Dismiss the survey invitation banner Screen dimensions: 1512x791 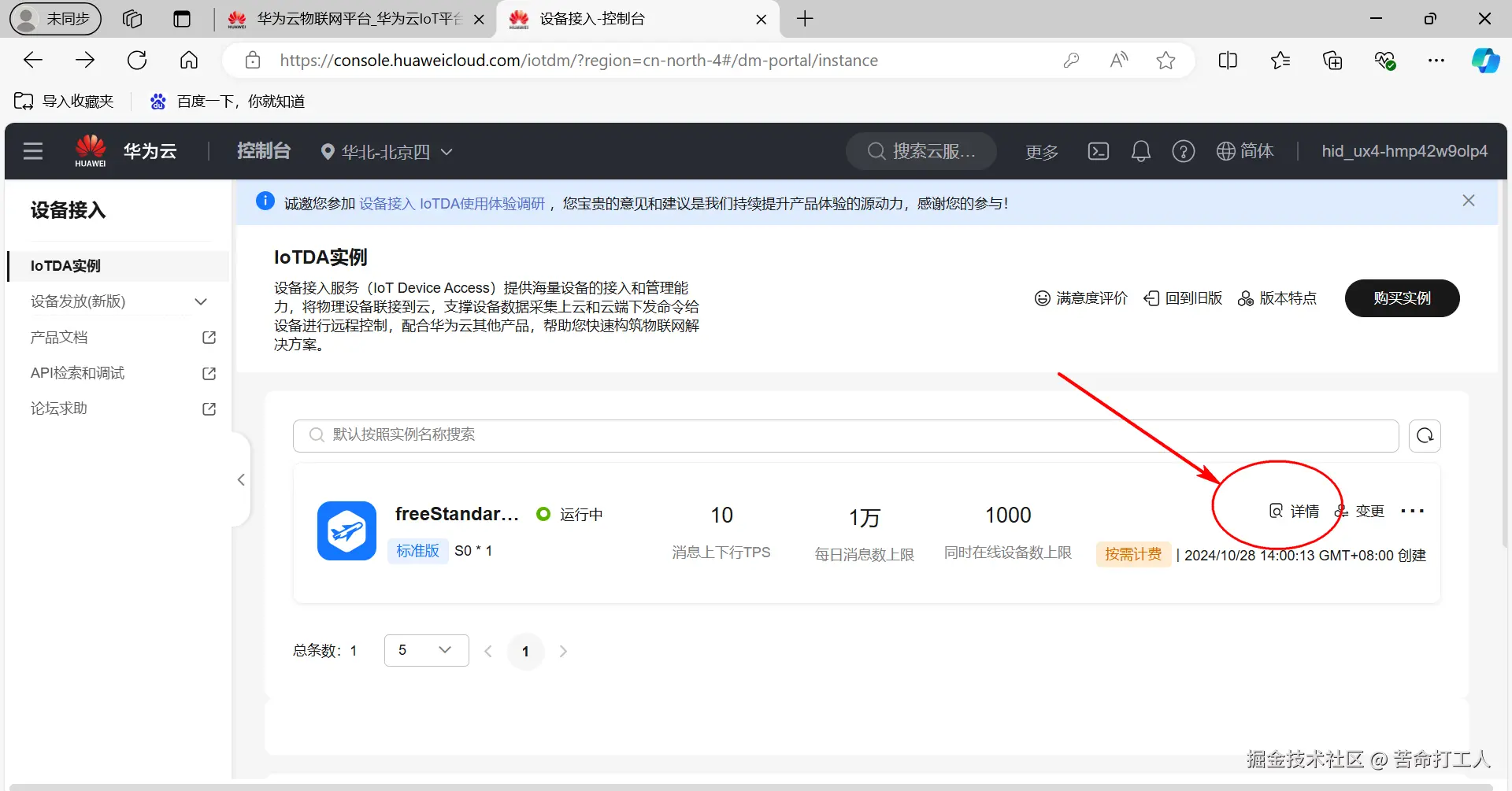[x=1468, y=200]
